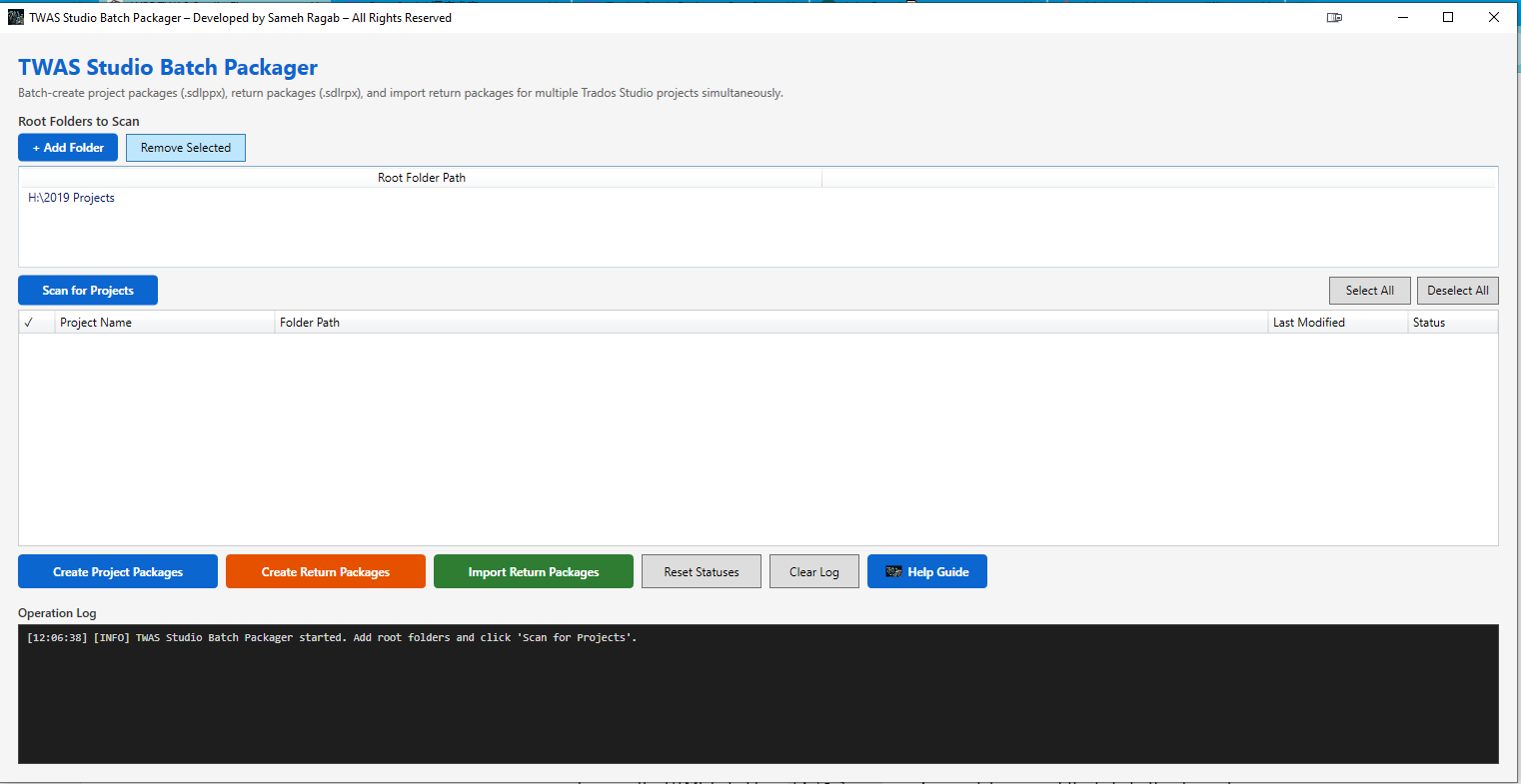Select All projects

[1369, 290]
